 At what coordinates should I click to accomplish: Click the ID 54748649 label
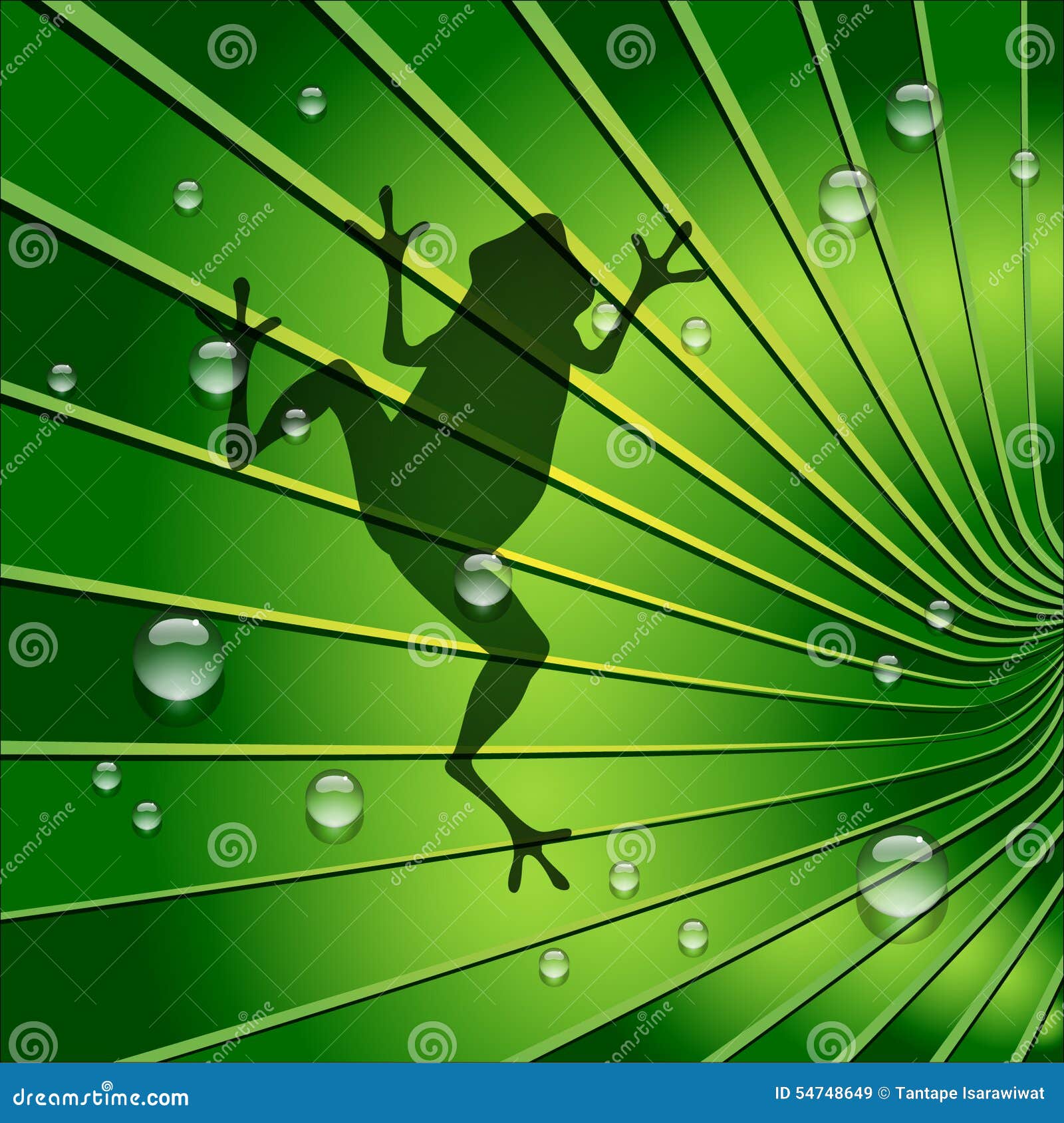click(821, 1092)
